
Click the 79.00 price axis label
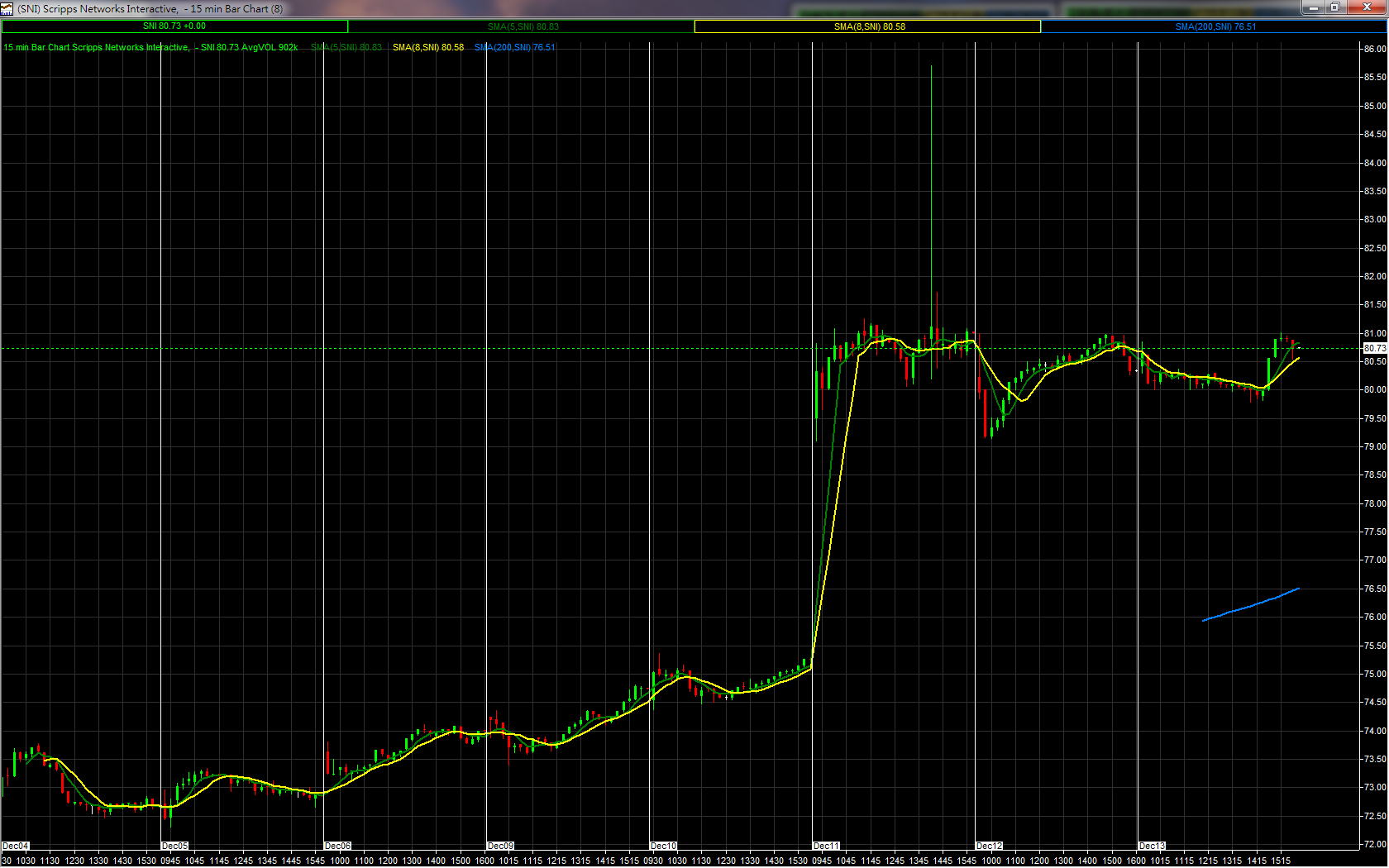[x=1375, y=446]
